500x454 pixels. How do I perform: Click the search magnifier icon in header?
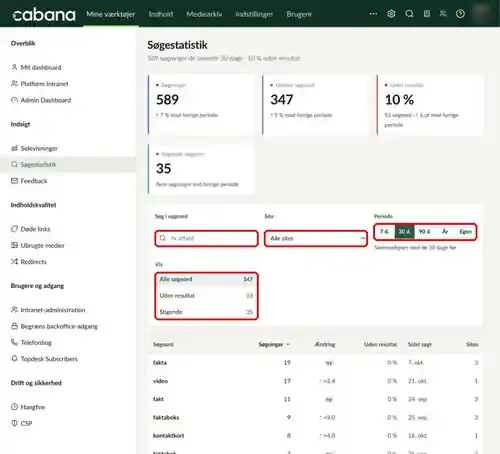coord(409,14)
